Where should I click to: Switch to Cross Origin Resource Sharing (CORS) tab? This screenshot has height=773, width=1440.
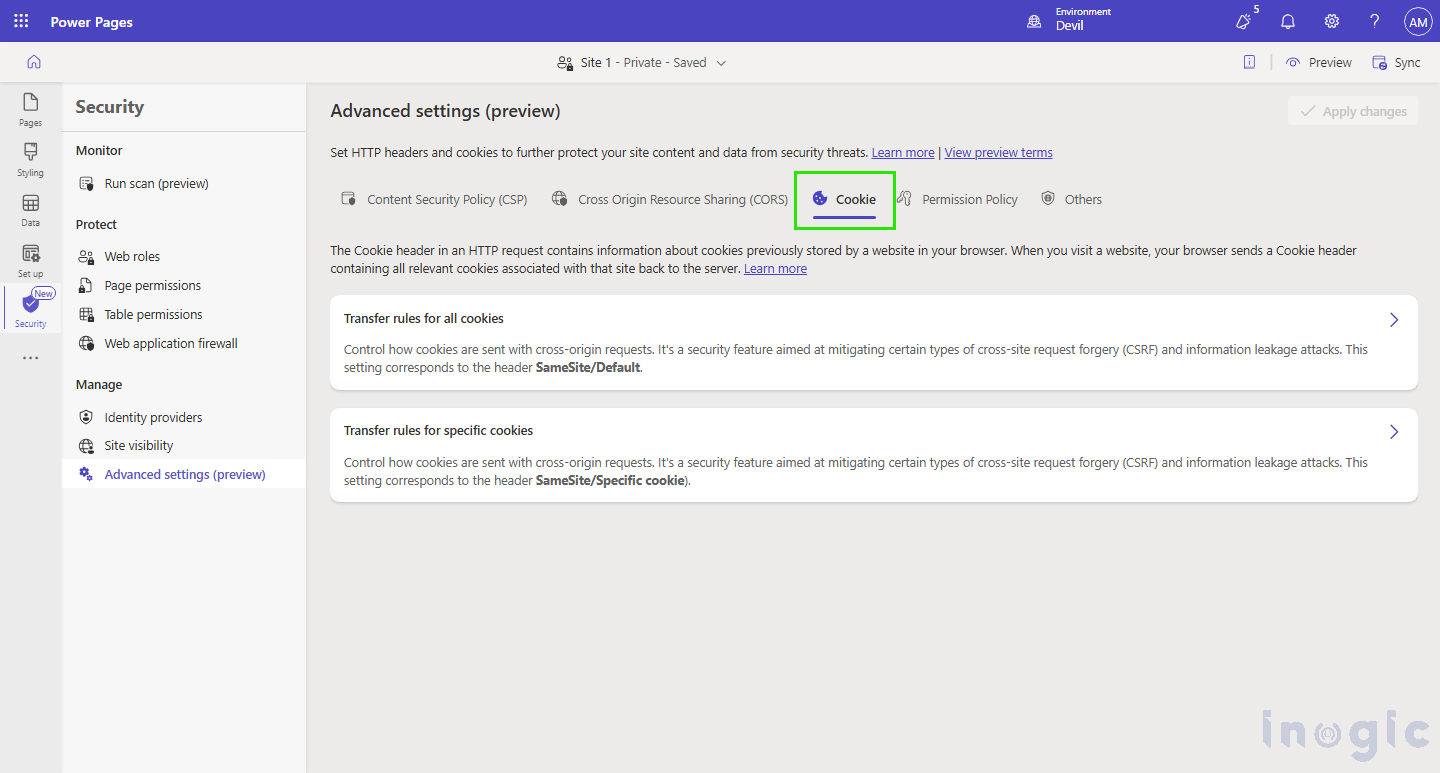670,199
